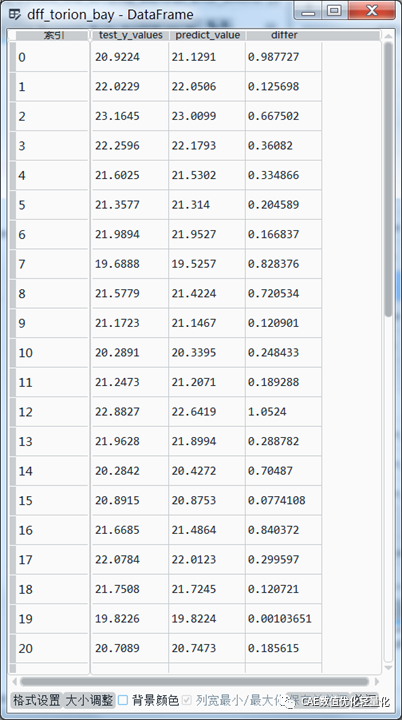
Task: Select cell with value 22.0123
Action: (x=207, y=560)
